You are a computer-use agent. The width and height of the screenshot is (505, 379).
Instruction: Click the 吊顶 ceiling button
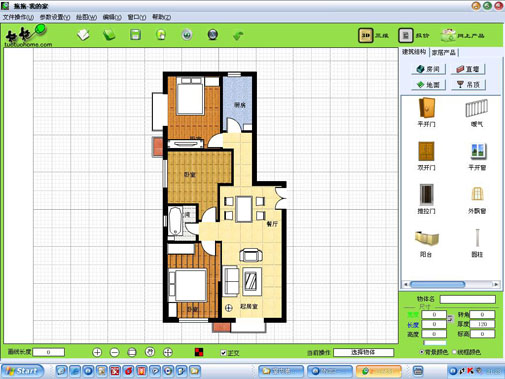point(468,85)
